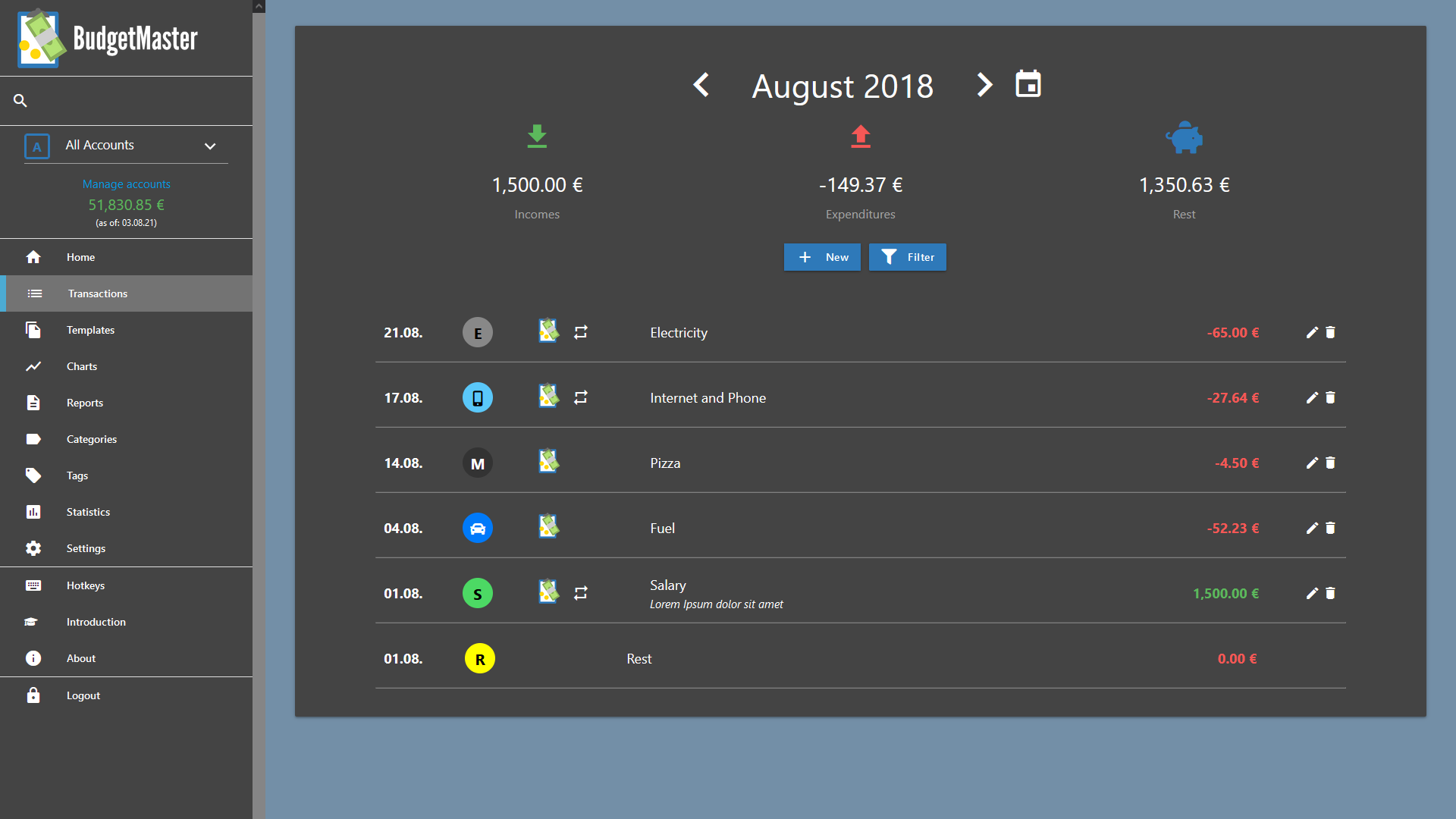Click the account balance 51,830.85 €

tap(126, 206)
